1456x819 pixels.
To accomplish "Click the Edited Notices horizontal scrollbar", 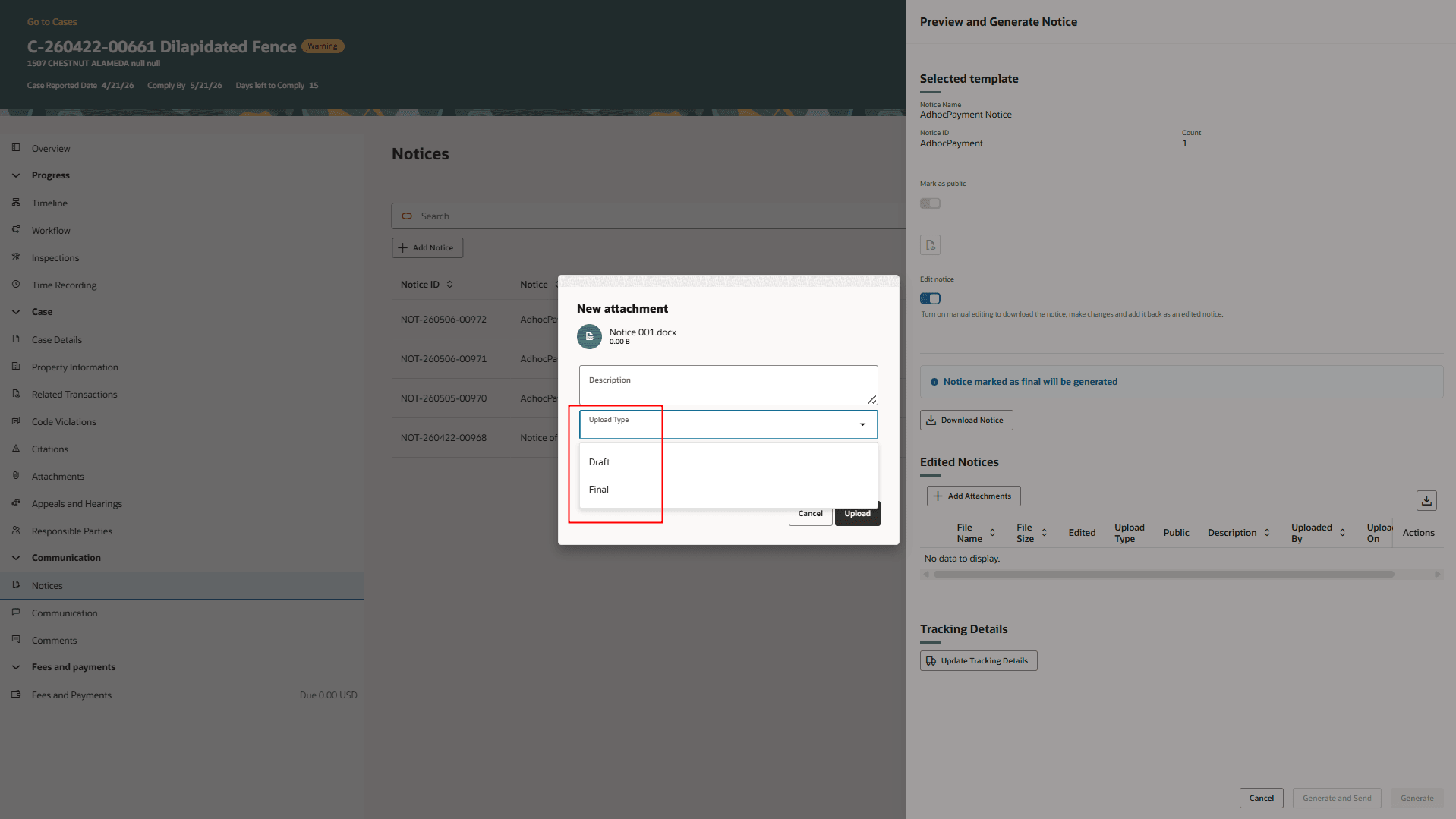I will point(1164,574).
